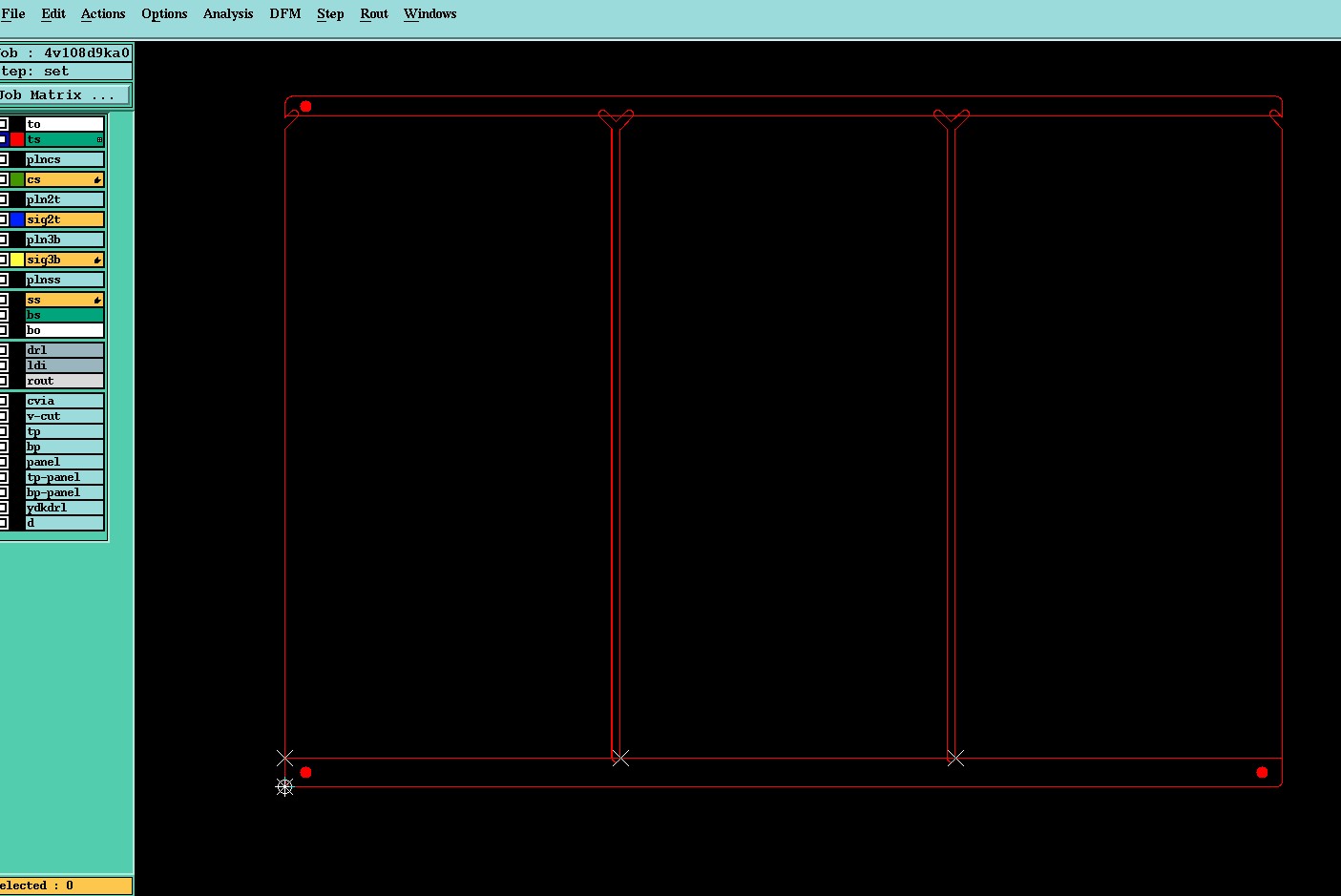The image size is (1341, 896).
Task: Click the left V-shaped notch at top
Action: 616,119
